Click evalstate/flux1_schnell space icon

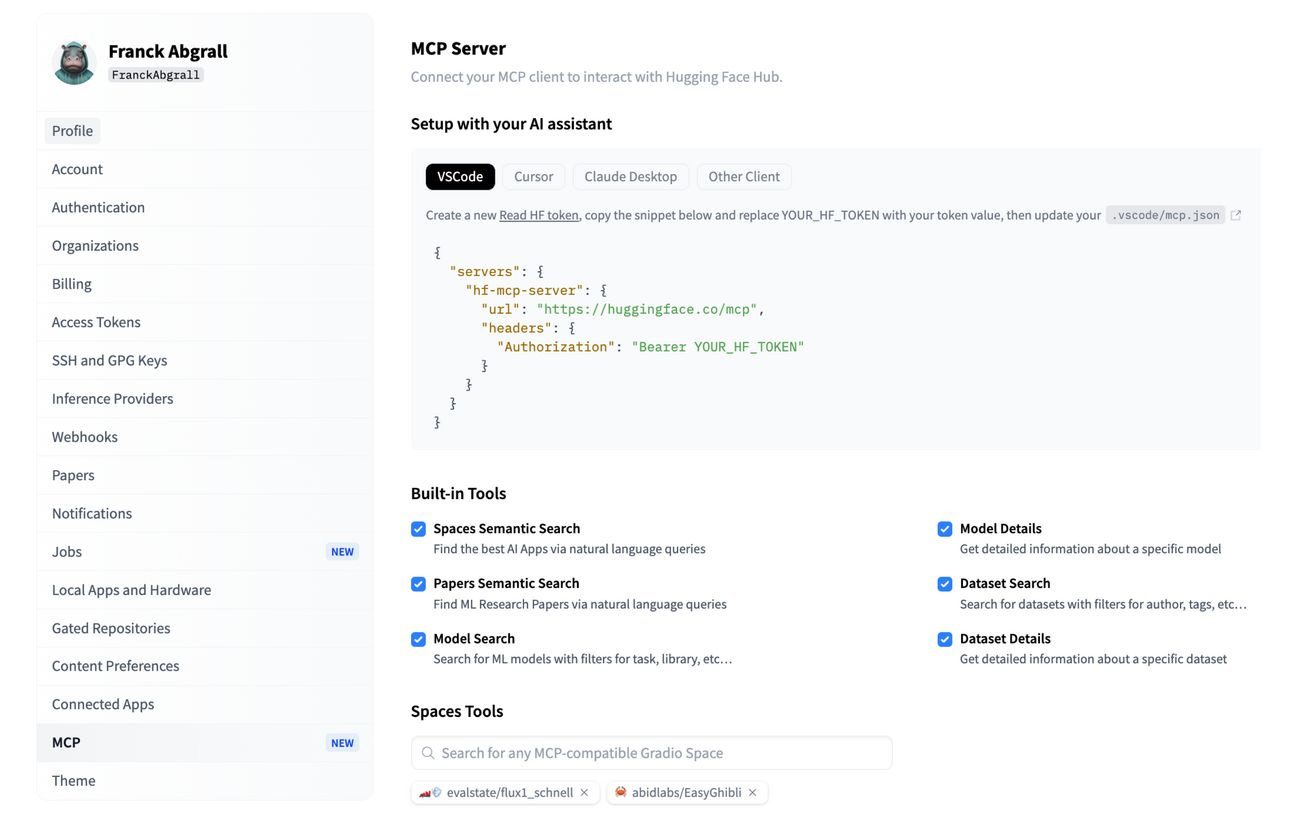[x=430, y=793]
